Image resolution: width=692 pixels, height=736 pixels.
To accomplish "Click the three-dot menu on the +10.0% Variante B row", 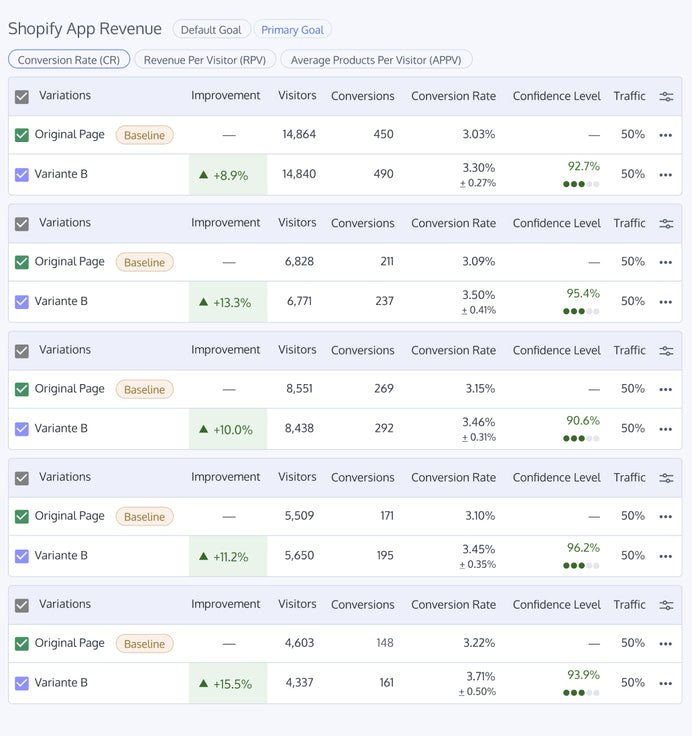I will pyautogui.click(x=666, y=429).
